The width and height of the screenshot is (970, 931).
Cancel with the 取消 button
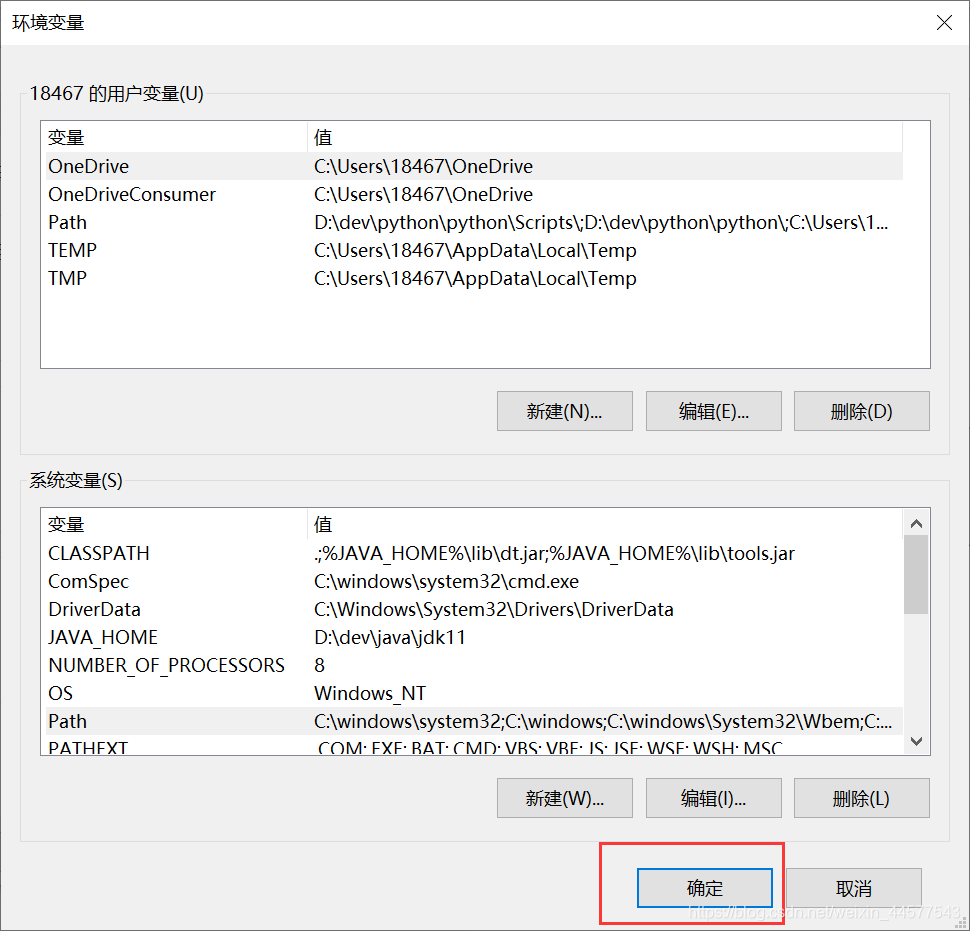[854, 888]
